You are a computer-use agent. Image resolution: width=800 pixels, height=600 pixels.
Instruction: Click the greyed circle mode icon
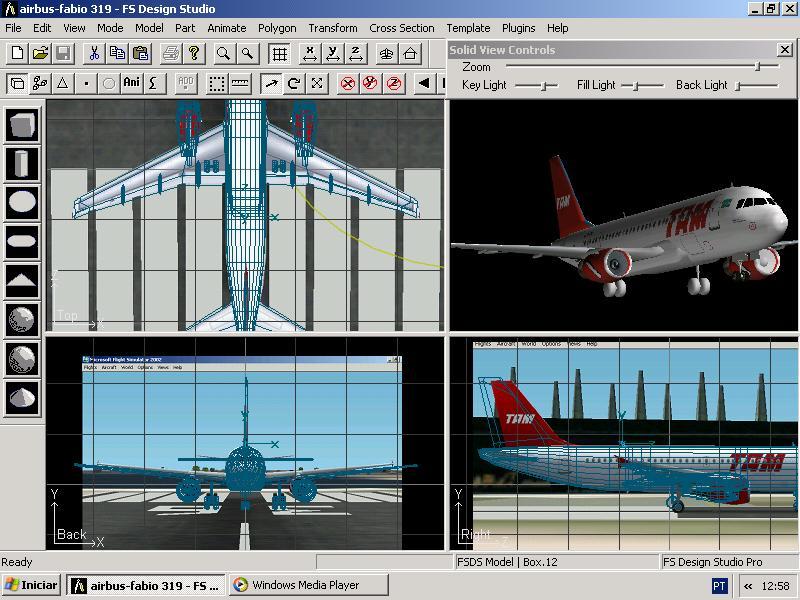pos(109,83)
